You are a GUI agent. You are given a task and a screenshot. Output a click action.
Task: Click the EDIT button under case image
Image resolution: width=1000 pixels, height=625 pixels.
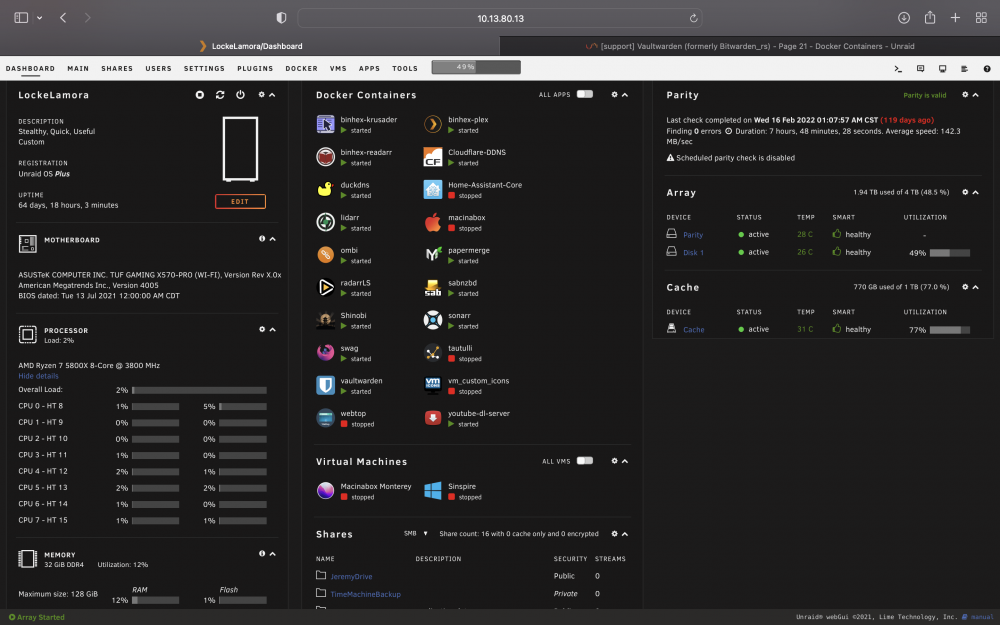(x=240, y=202)
